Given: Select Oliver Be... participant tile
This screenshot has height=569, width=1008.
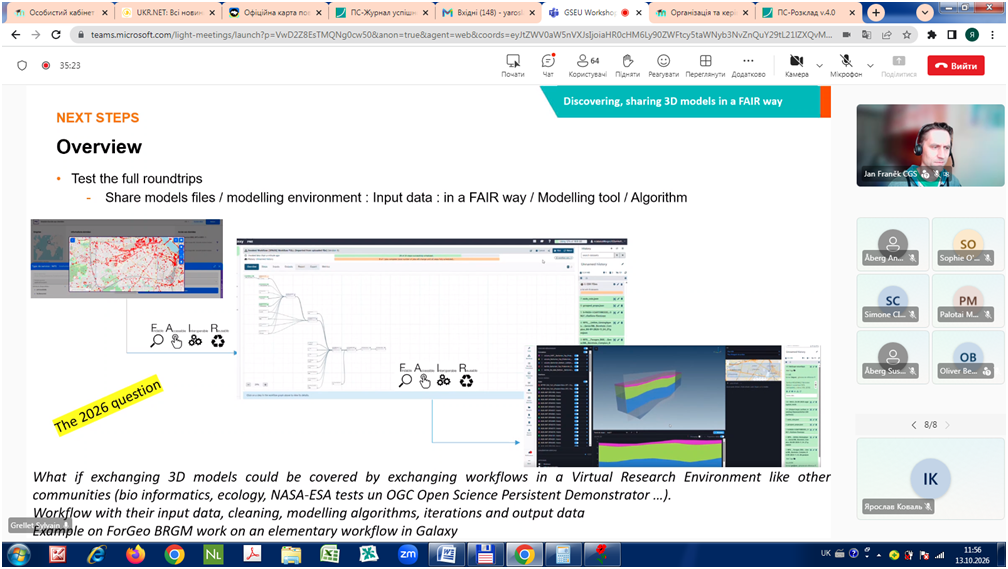Looking at the screenshot, I should (968, 357).
